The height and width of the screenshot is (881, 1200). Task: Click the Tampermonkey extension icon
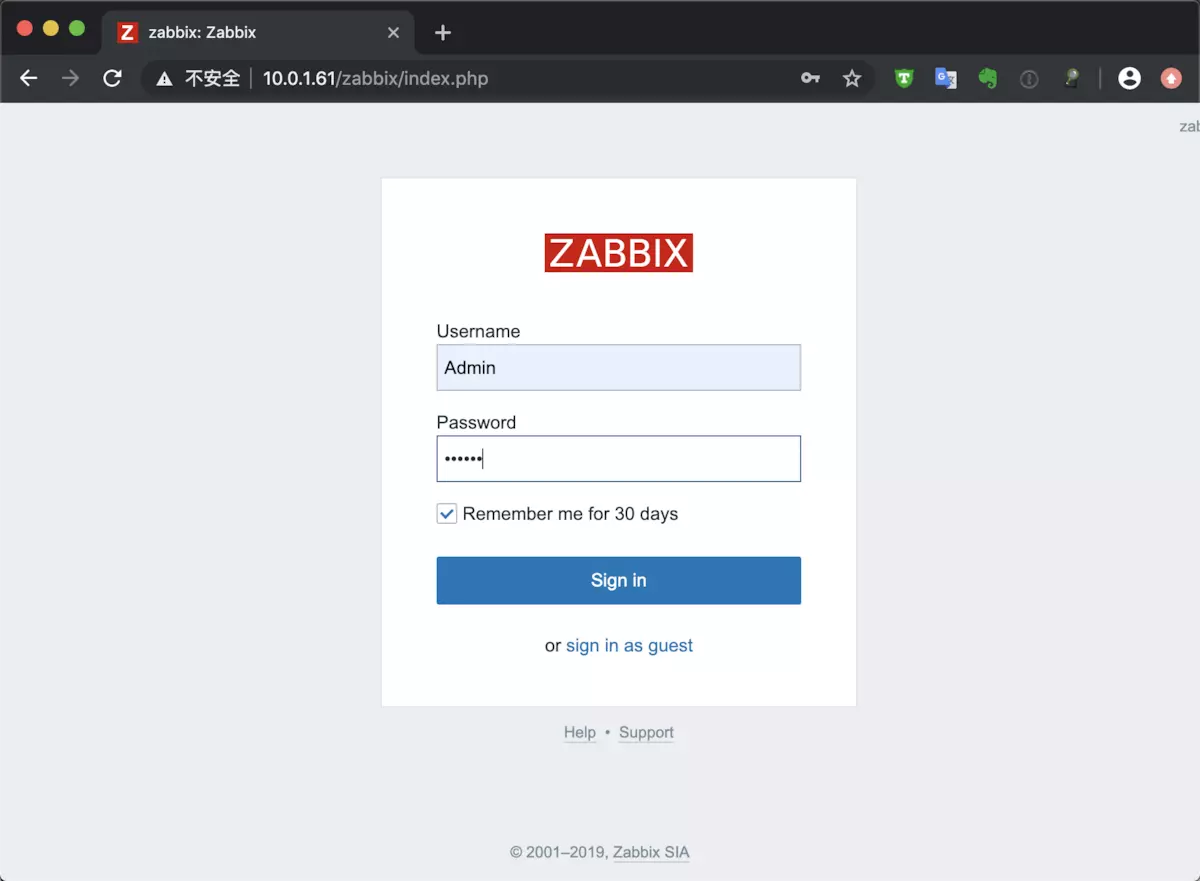click(x=903, y=78)
